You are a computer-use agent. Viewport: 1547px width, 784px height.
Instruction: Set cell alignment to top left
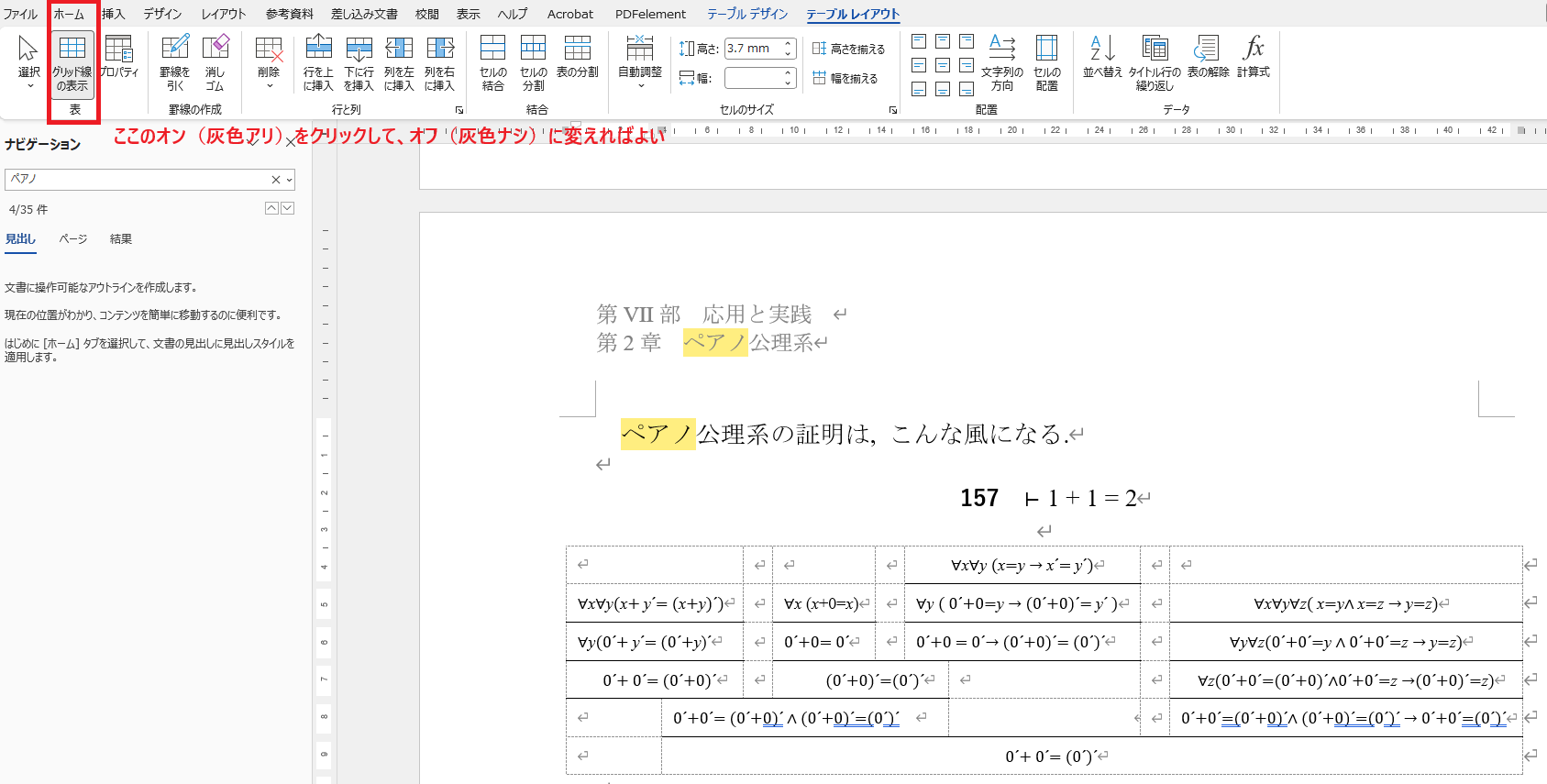[919, 41]
